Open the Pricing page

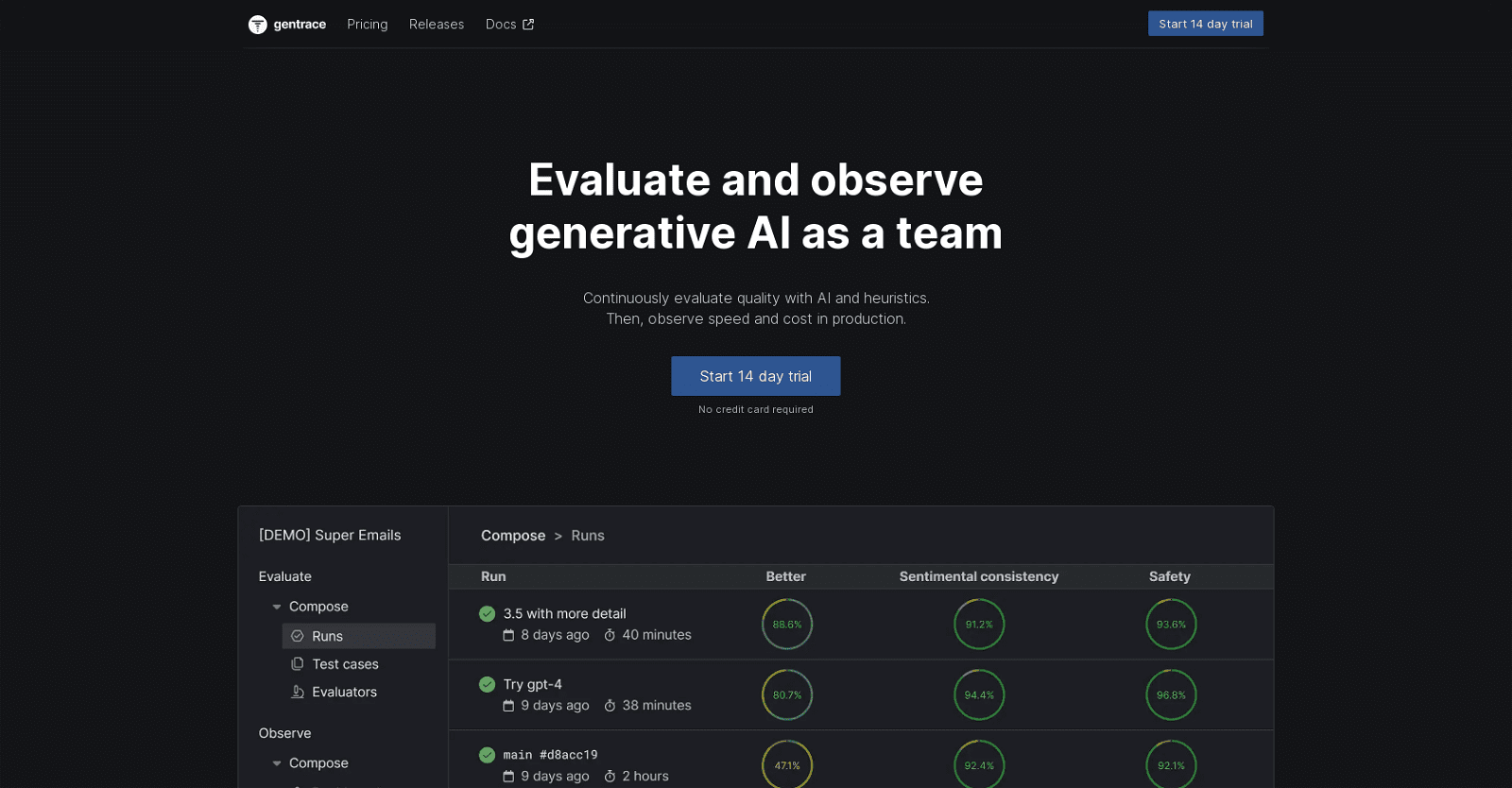367,25
